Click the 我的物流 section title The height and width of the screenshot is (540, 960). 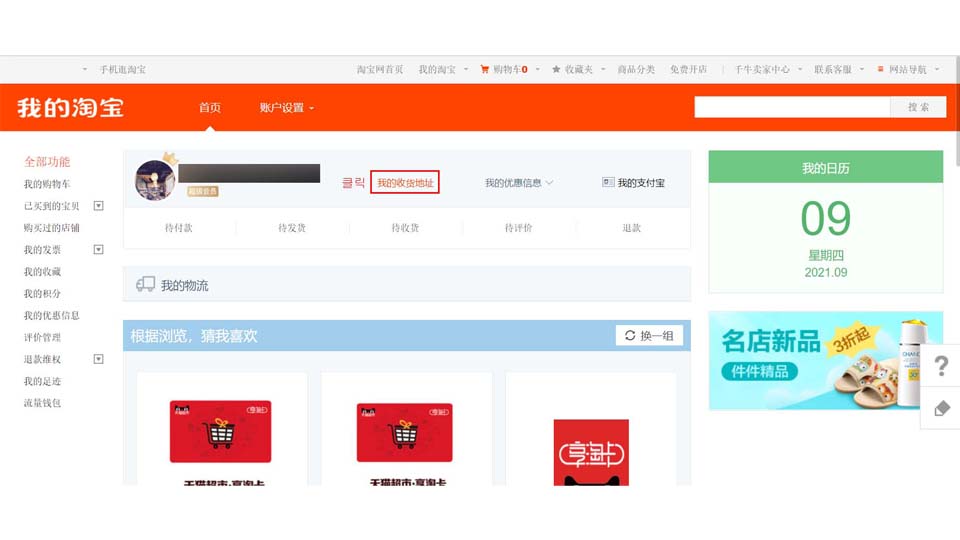(x=184, y=285)
